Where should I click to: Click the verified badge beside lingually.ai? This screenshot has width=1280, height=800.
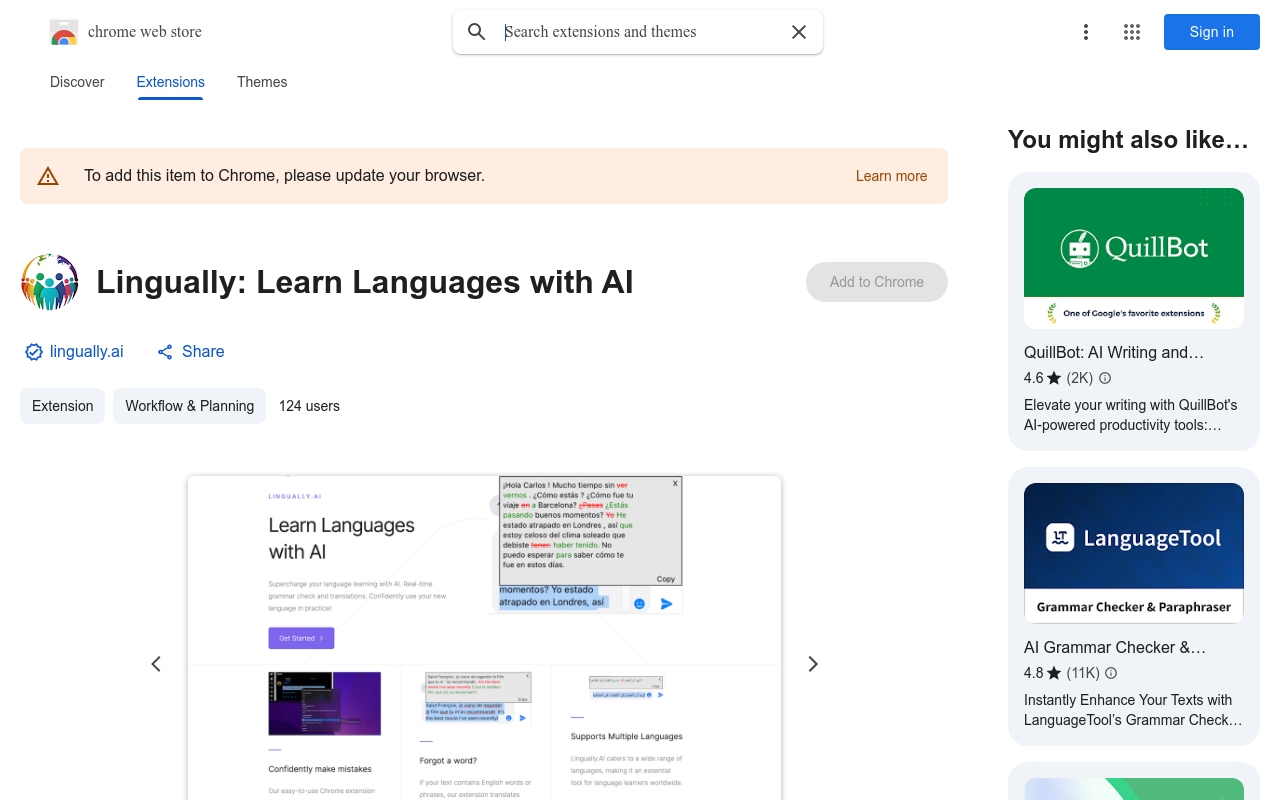34,352
